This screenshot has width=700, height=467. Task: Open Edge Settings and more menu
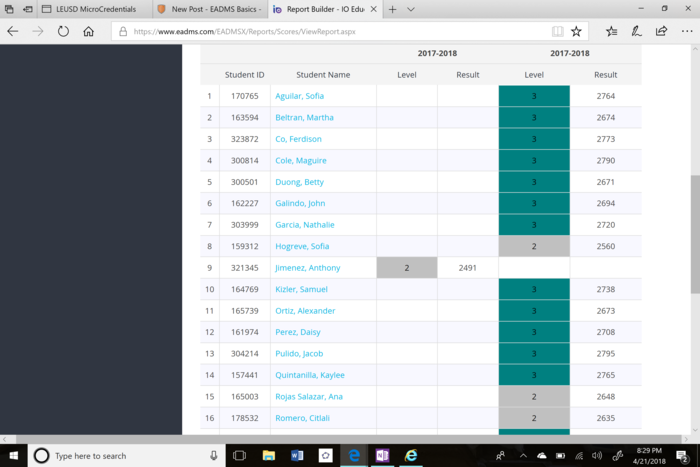point(686,31)
